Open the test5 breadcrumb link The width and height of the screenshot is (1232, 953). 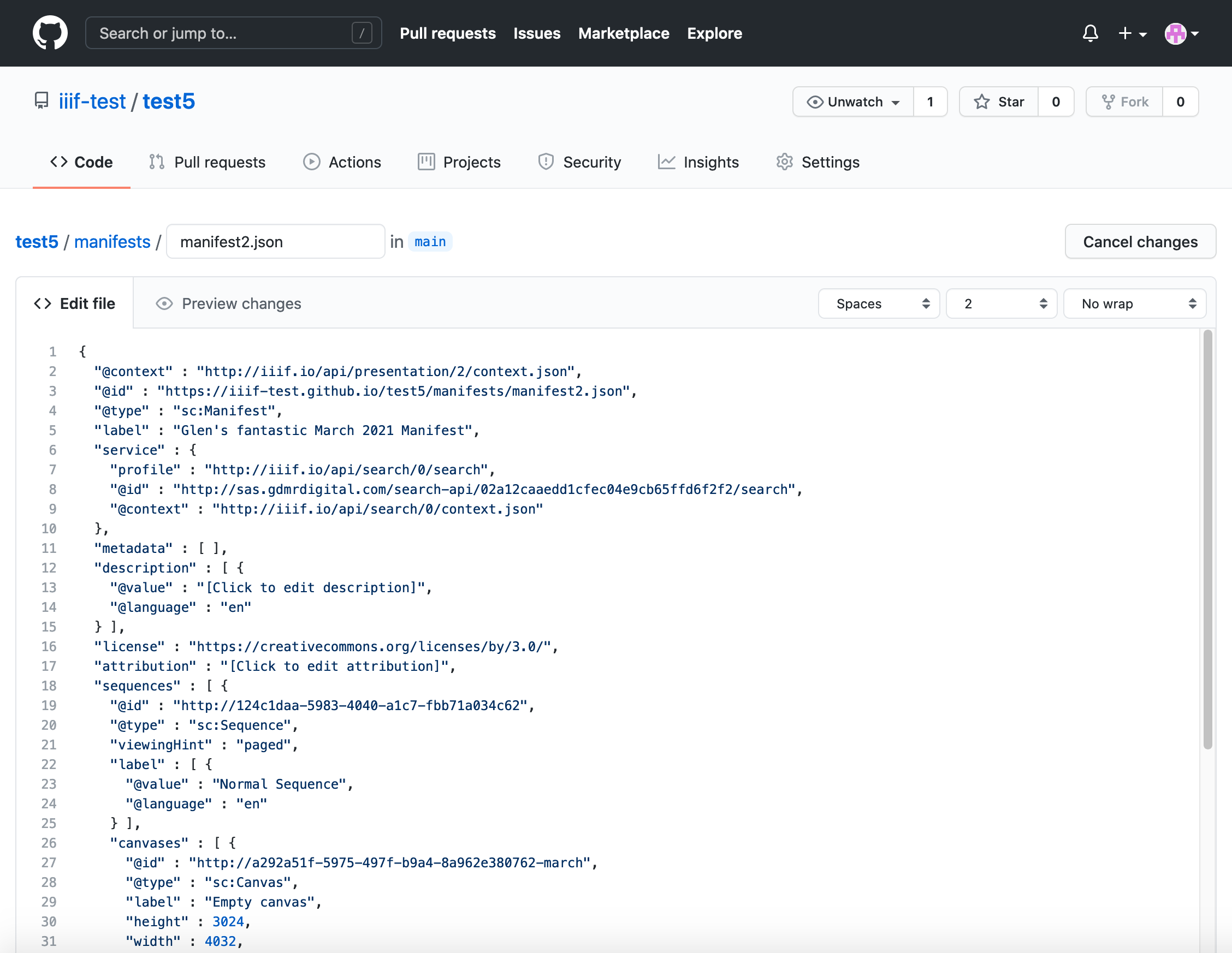37,241
